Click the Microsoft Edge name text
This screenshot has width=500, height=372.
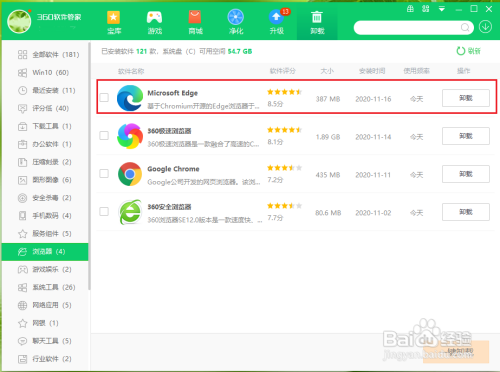pyautogui.click(x=173, y=93)
